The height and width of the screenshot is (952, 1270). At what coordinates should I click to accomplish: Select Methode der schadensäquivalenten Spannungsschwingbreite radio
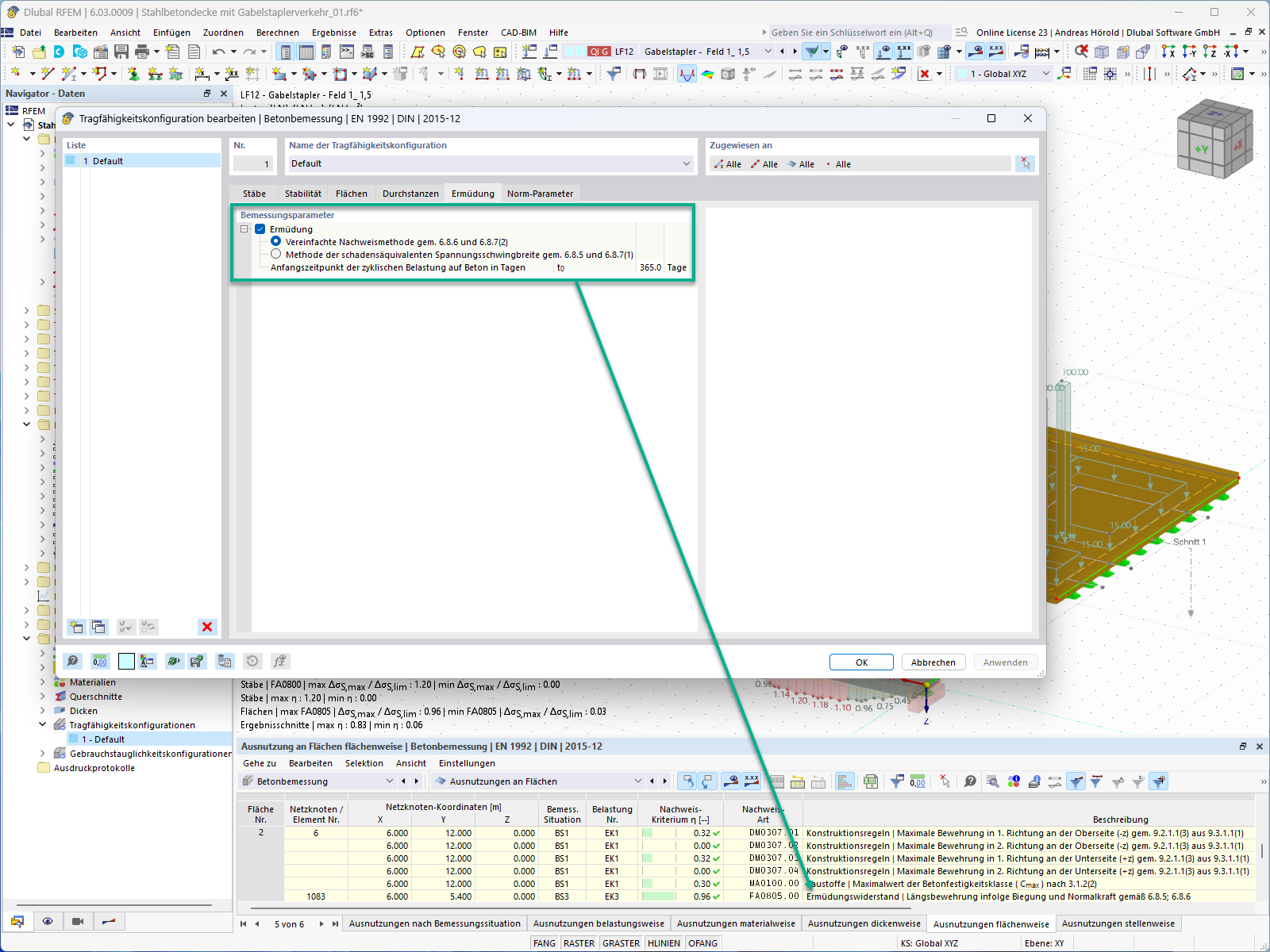pos(276,254)
